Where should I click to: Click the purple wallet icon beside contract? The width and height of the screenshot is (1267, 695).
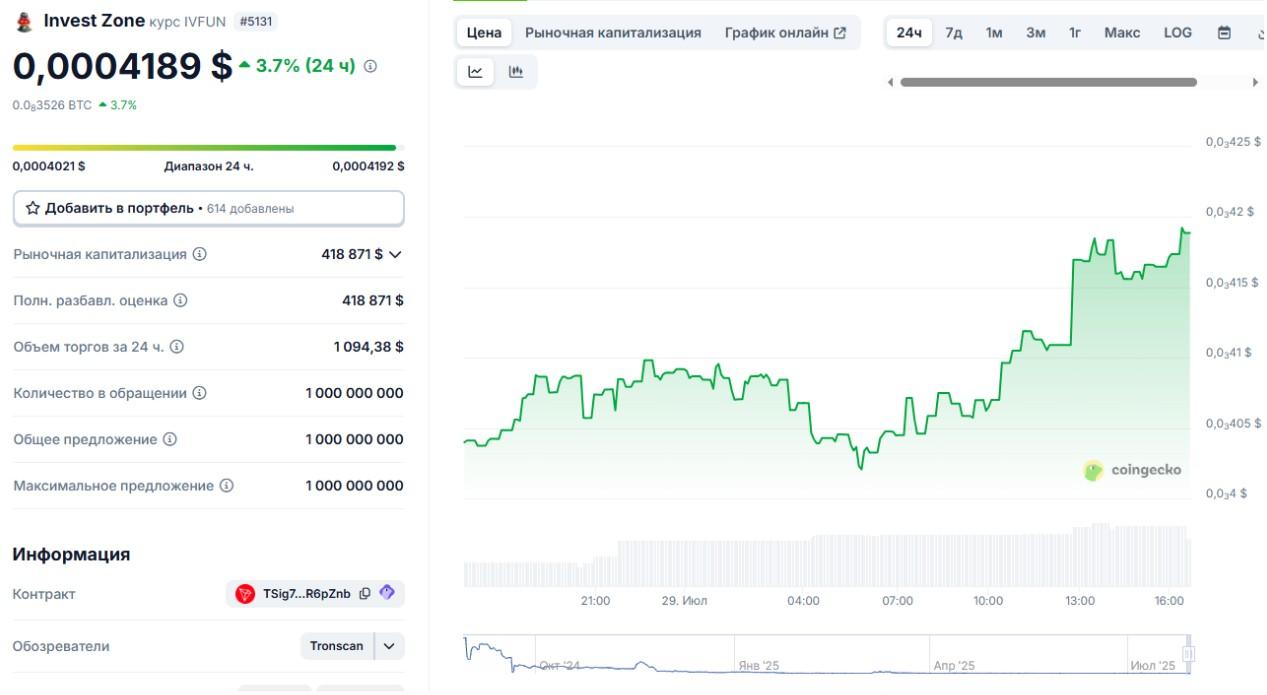(387, 593)
